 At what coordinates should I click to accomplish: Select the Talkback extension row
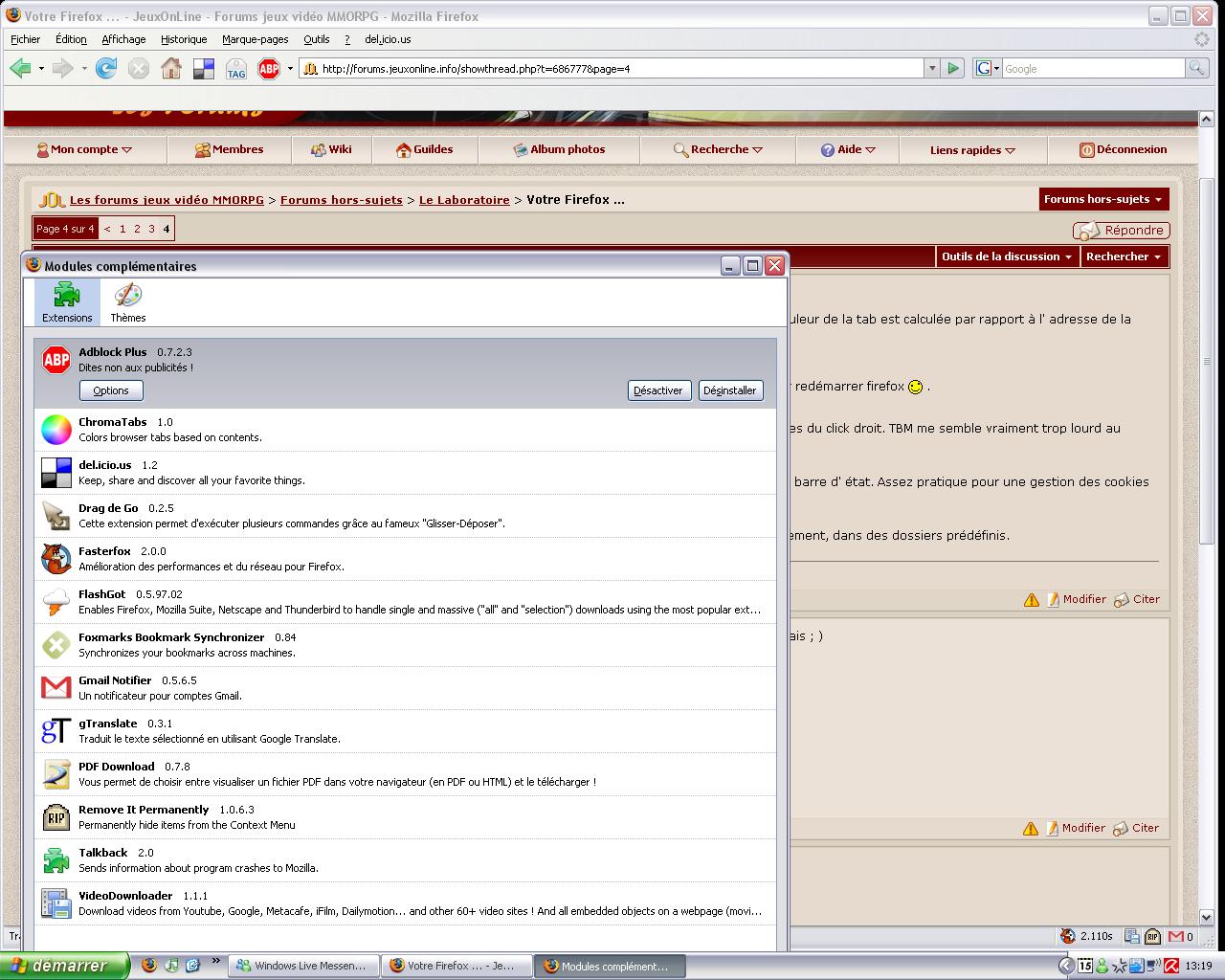(406, 860)
